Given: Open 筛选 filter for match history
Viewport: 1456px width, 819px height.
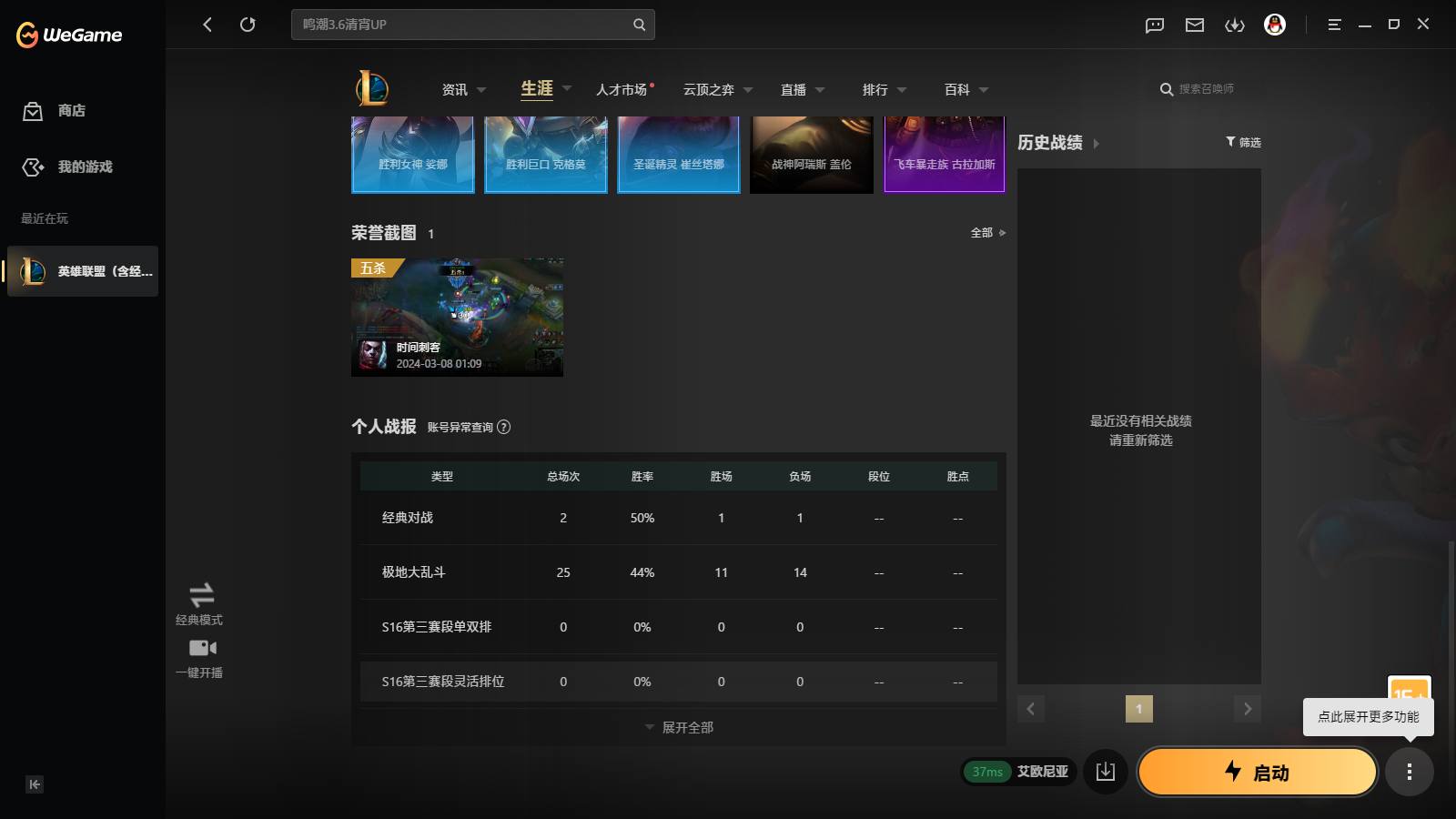Looking at the screenshot, I should coord(1243,142).
